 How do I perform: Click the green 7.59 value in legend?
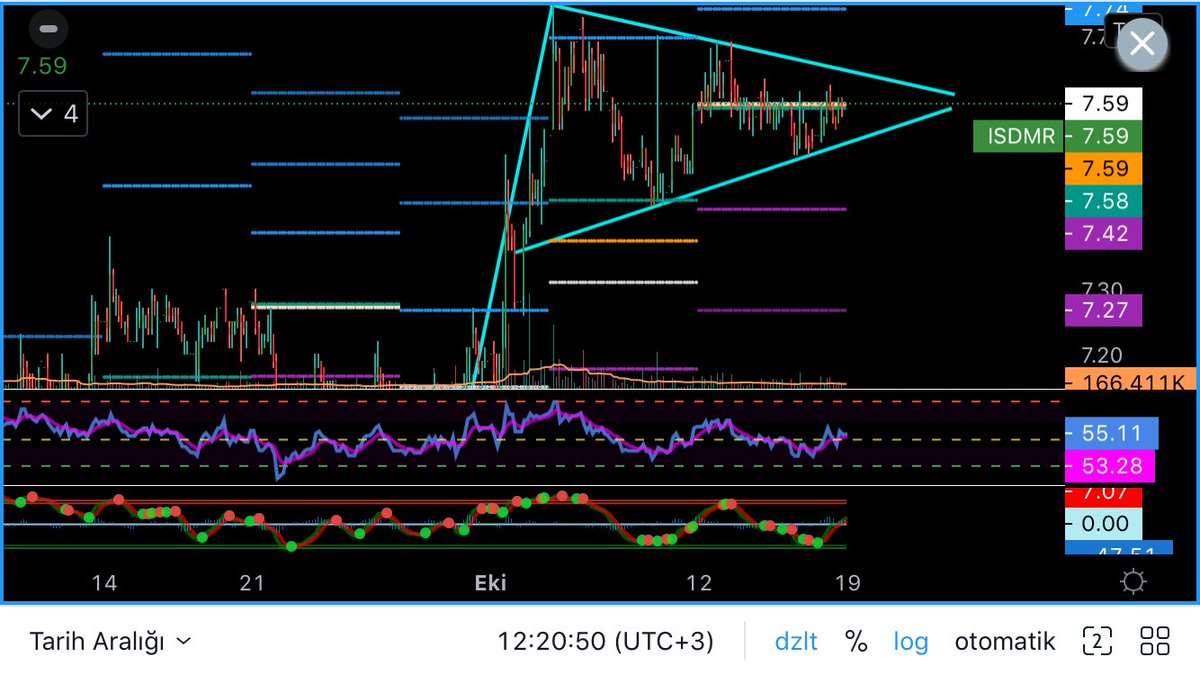coord(43,68)
